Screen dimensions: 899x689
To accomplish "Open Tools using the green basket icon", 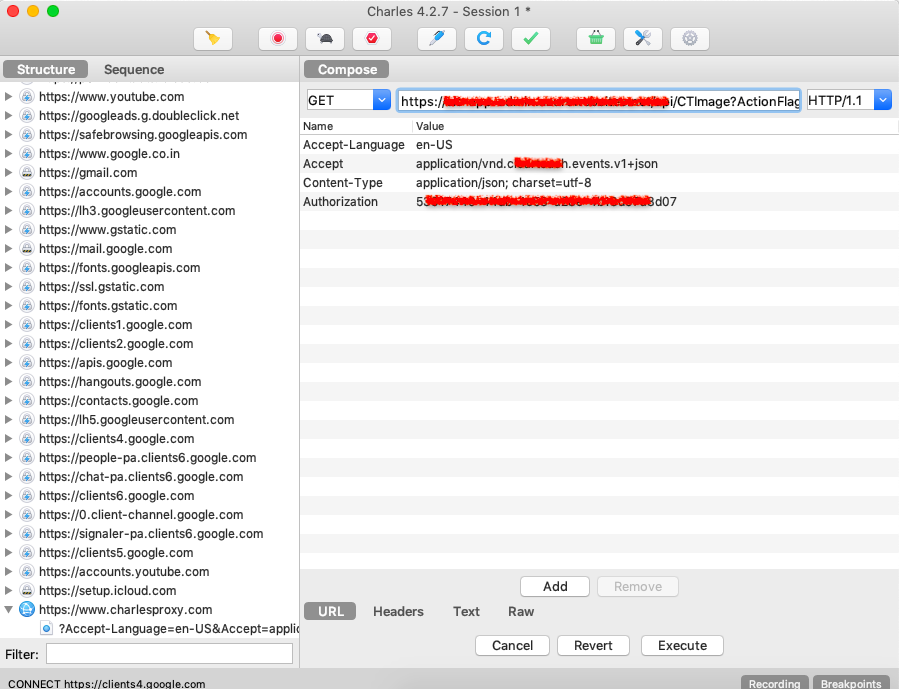I will [x=594, y=38].
